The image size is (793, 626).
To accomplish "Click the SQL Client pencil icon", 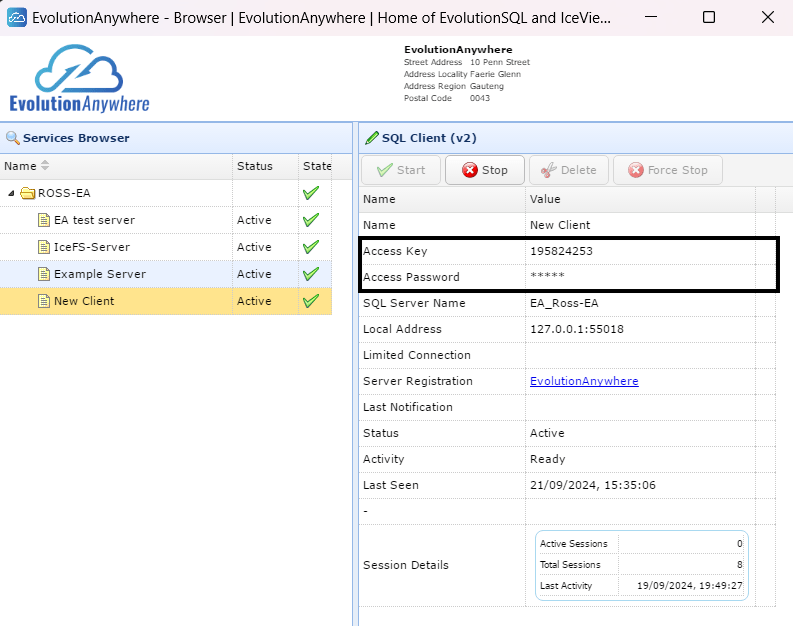I will 372,138.
